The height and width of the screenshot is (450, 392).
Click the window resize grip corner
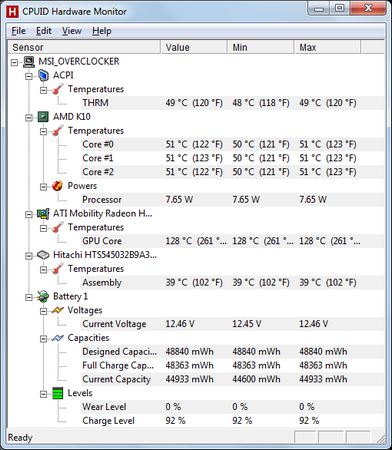(x=381, y=439)
